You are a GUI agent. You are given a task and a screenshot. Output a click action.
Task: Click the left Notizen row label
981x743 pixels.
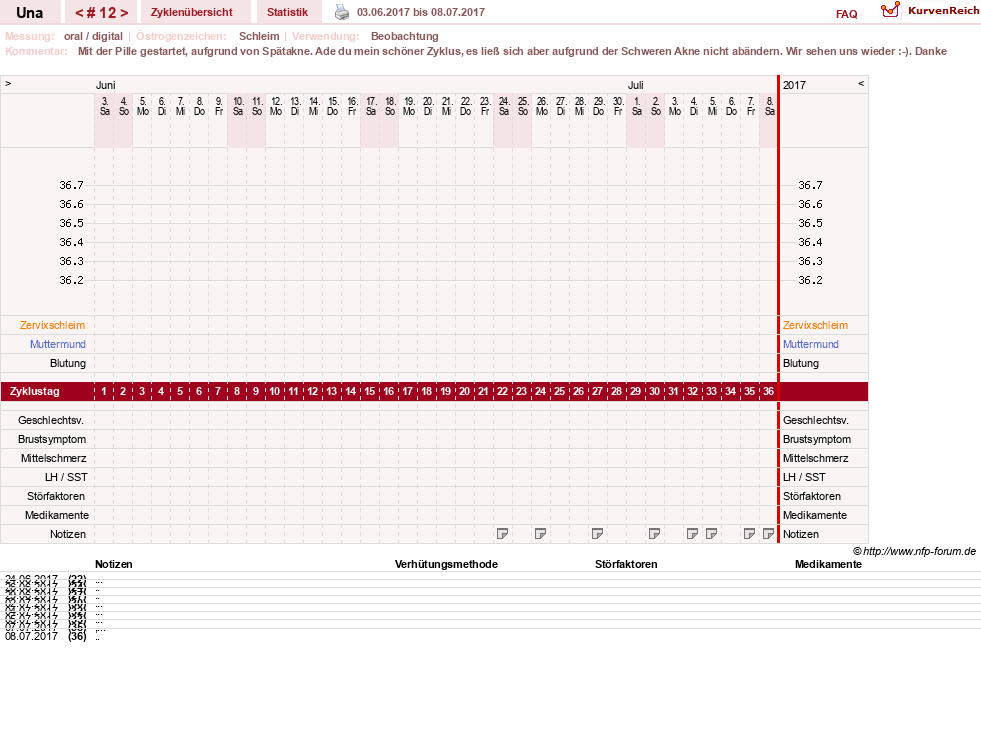68,534
